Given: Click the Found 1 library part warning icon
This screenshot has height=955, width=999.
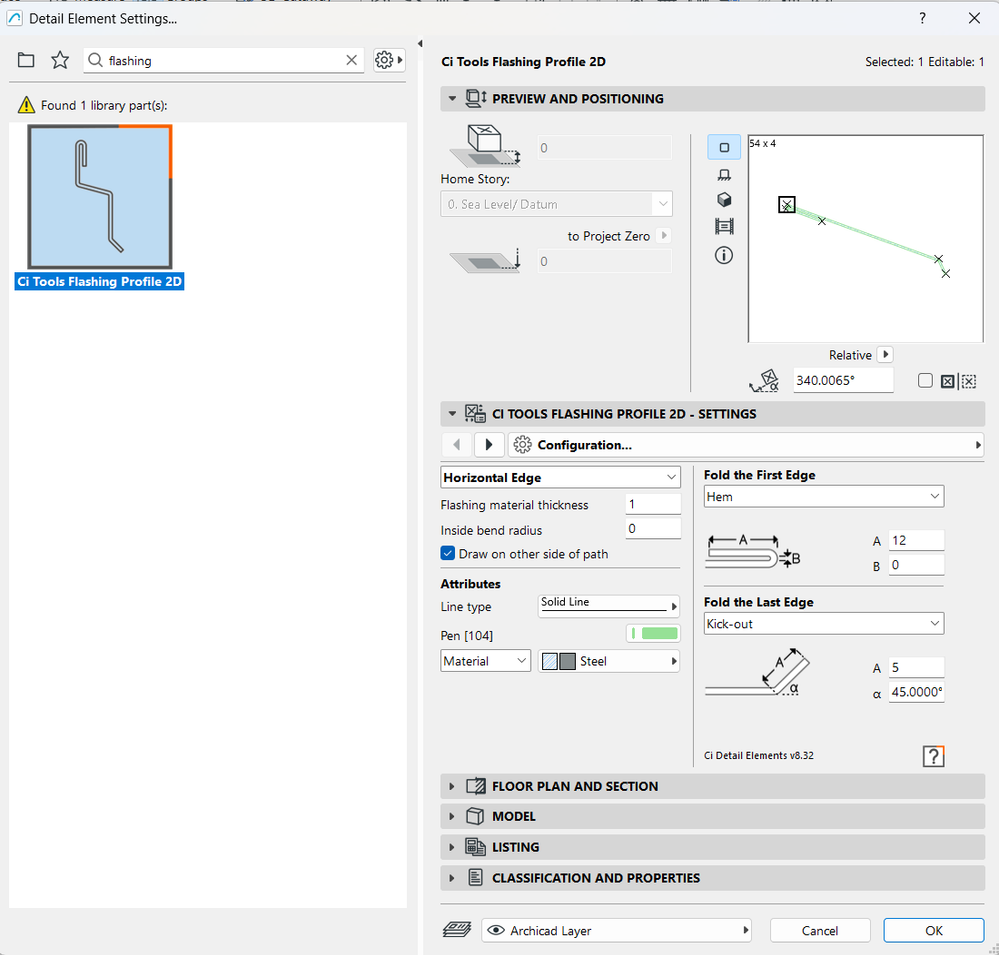Looking at the screenshot, I should click(x=26, y=105).
